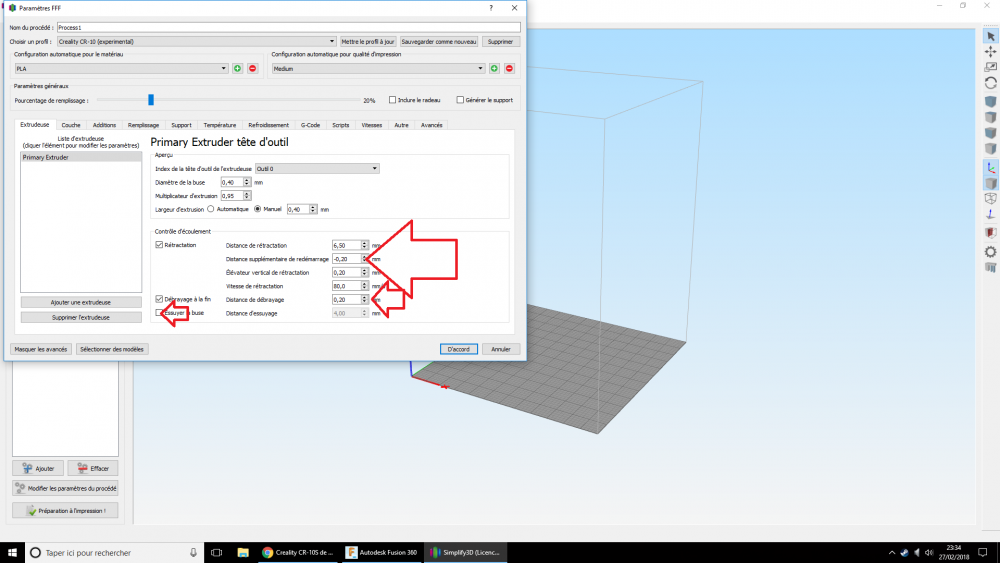Switch to Autodesk Fusion 360 in taskbar

[x=381, y=552]
